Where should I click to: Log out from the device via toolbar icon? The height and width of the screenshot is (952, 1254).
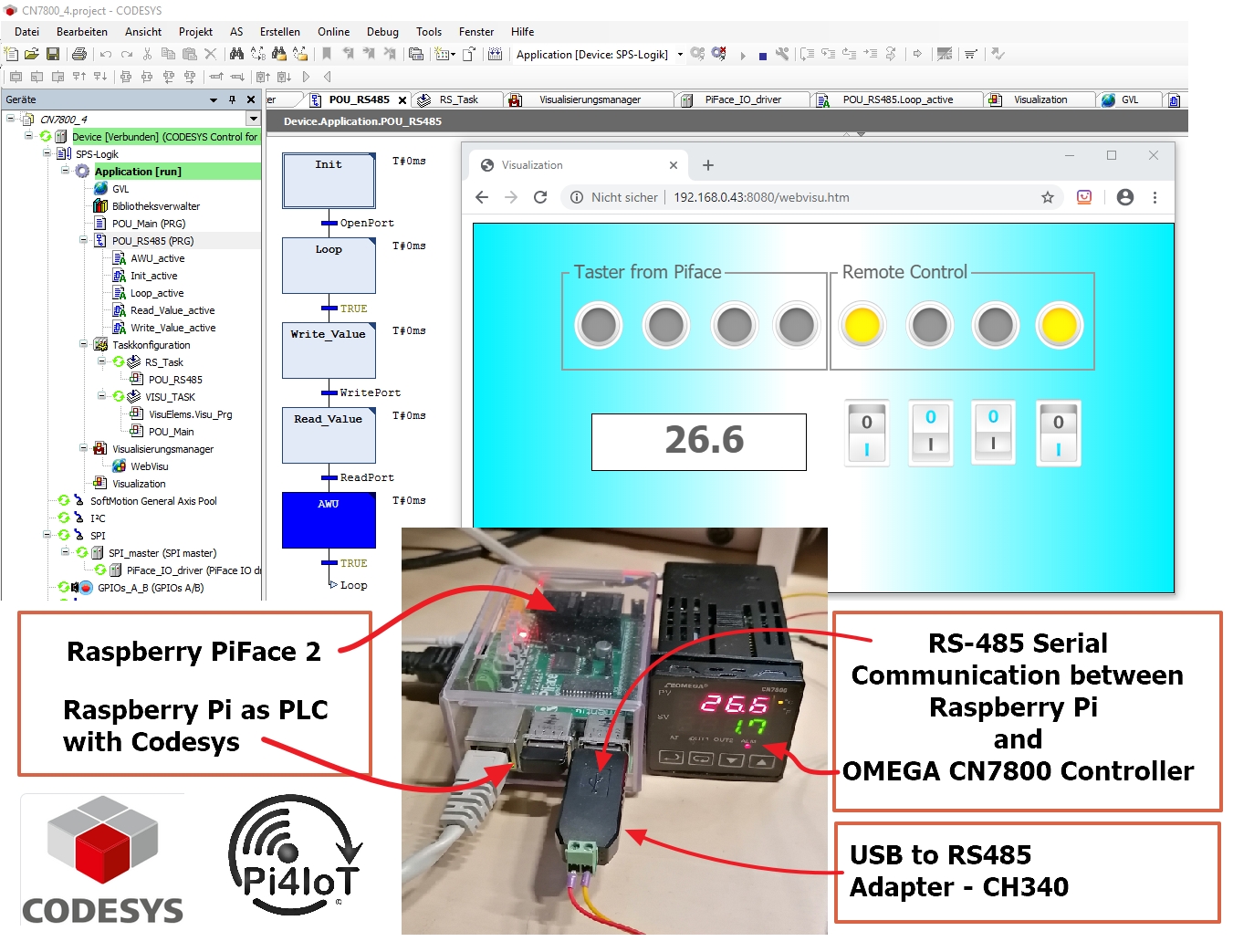(719, 55)
